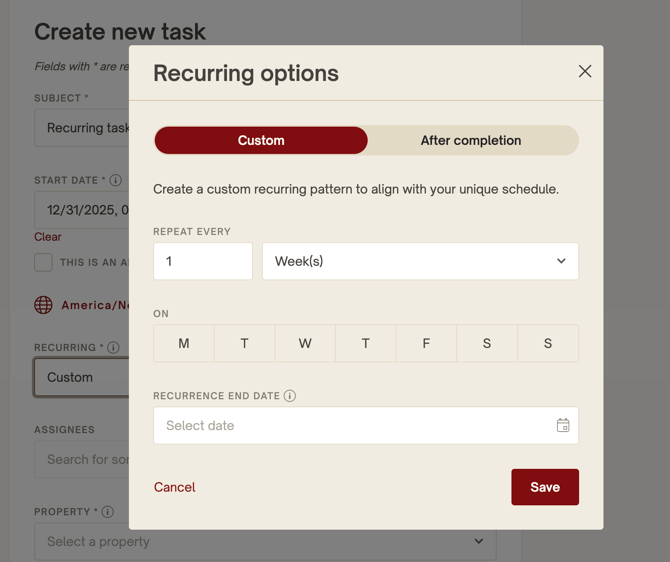Select the Custom tab
This screenshot has height=562, width=670.
tap(261, 140)
